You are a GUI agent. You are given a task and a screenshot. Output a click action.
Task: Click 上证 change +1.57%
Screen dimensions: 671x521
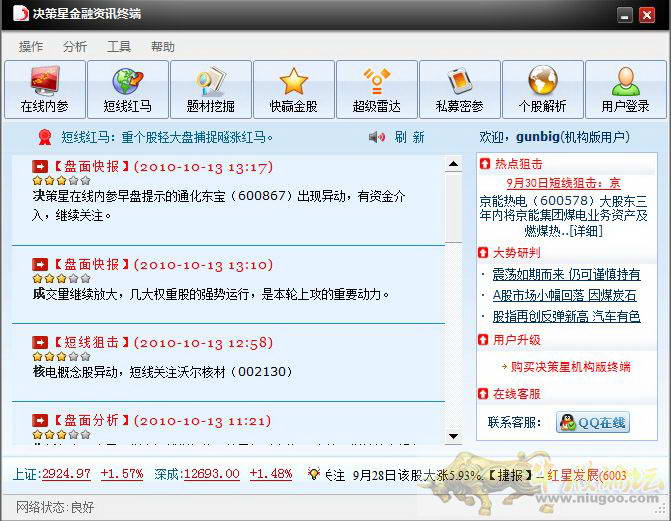[x=122, y=474]
